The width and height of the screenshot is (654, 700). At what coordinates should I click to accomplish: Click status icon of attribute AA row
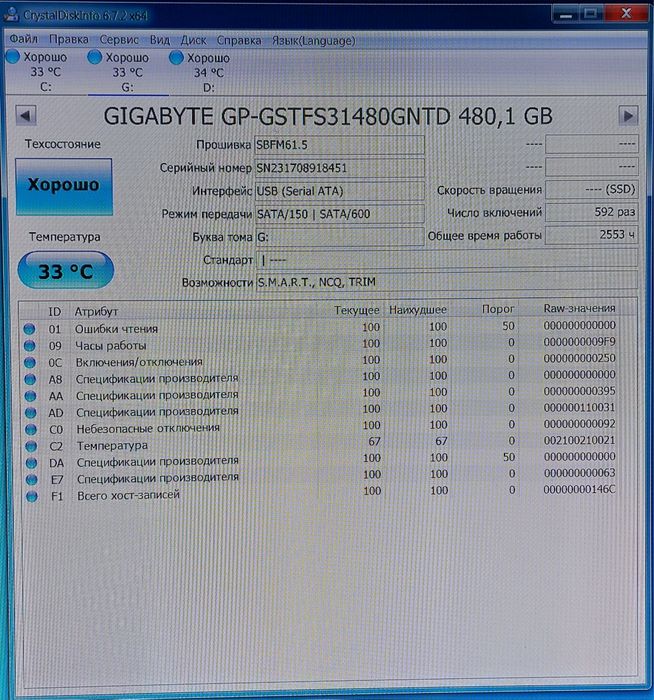30,396
